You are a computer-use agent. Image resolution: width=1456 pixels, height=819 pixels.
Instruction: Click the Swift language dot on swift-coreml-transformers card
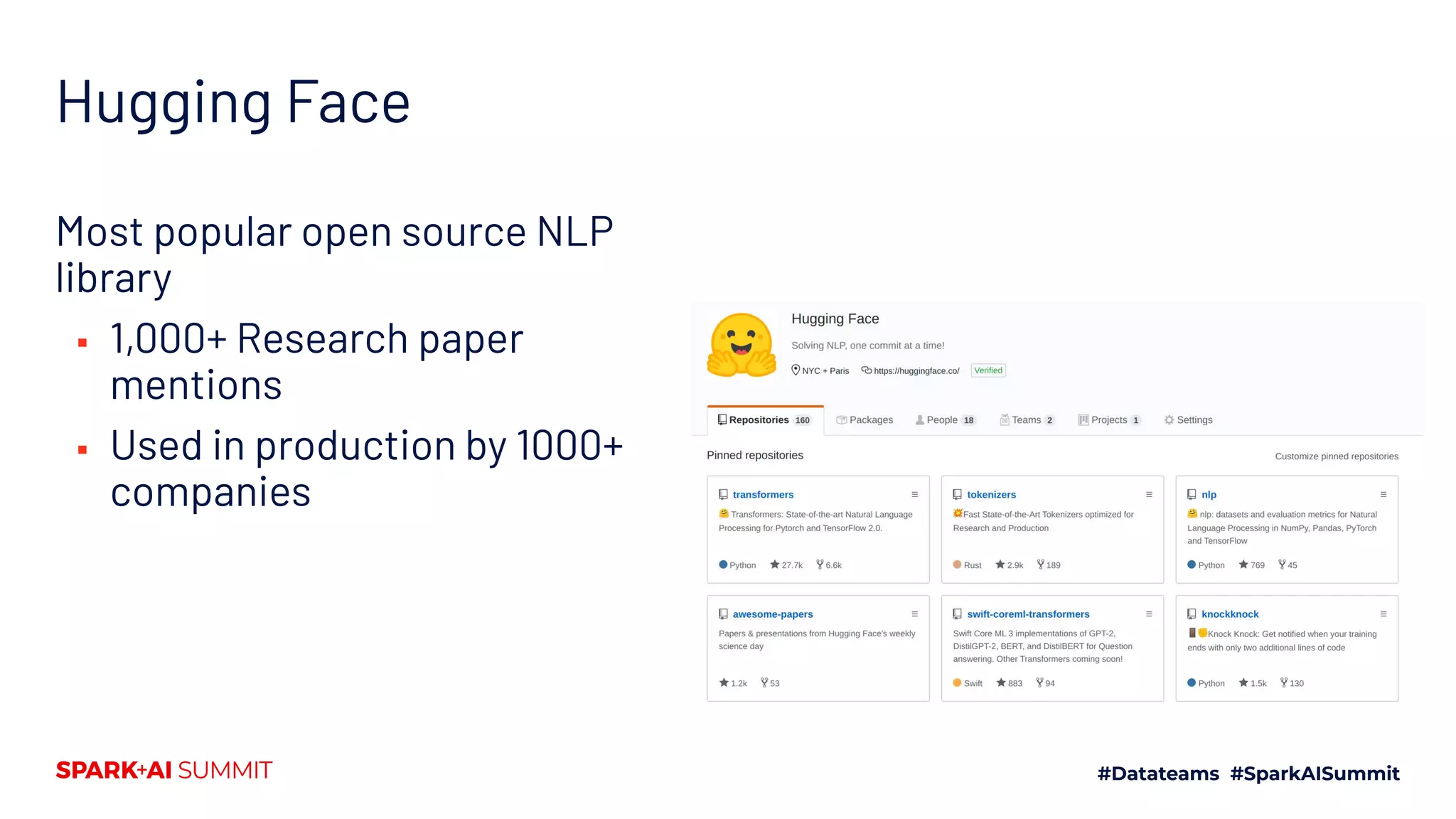coord(957,682)
